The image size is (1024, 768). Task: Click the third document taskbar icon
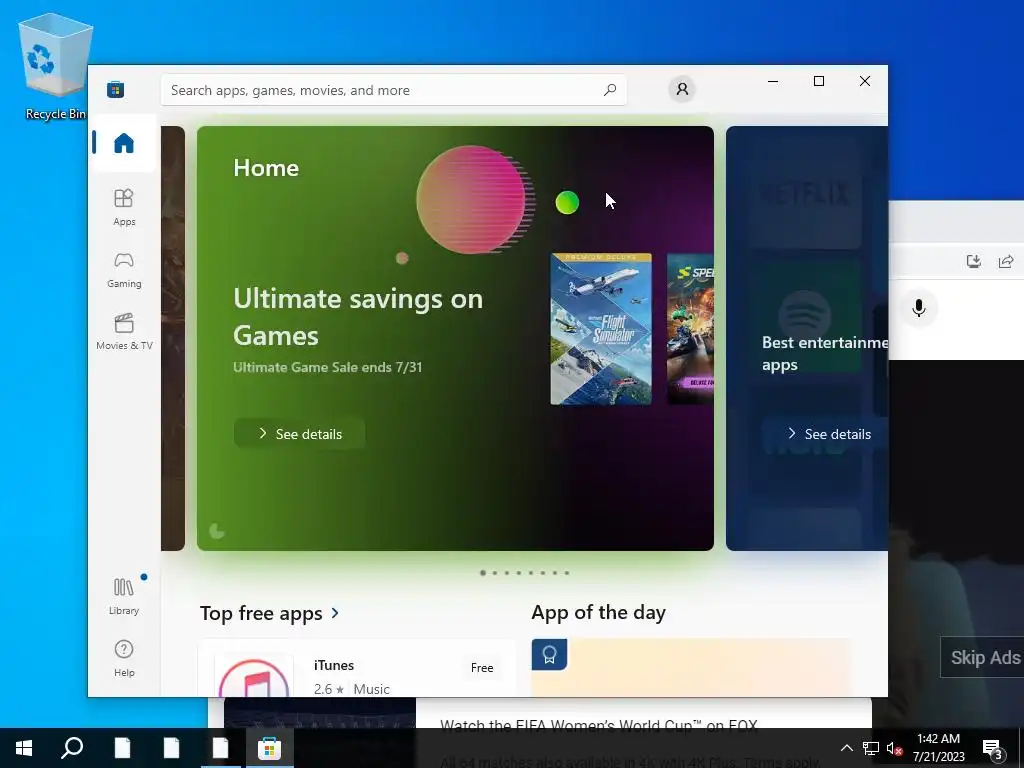pyautogui.click(x=220, y=748)
